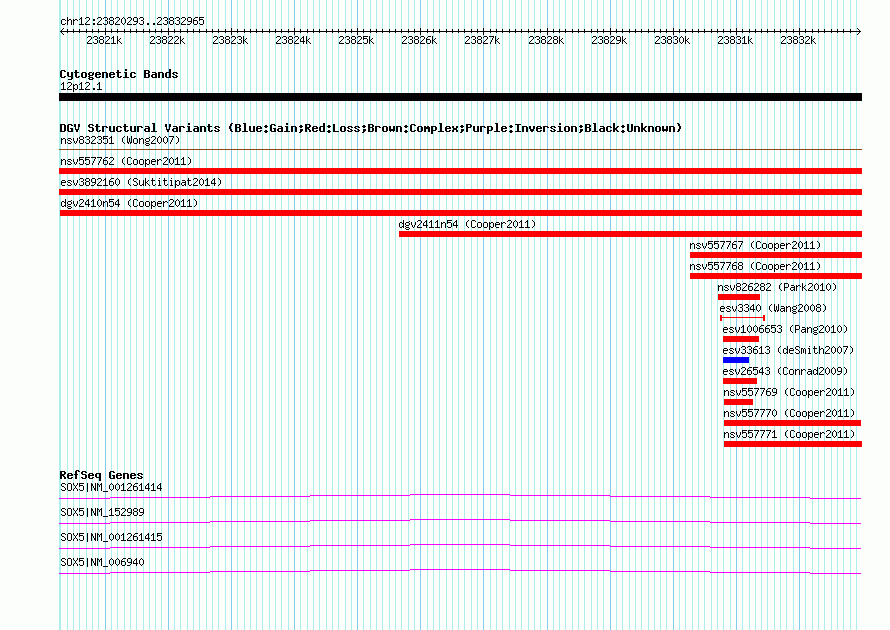Open variant esv26543 (Conrad2009)
Viewport: 890px width, 630px height.
(x=785, y=371)
